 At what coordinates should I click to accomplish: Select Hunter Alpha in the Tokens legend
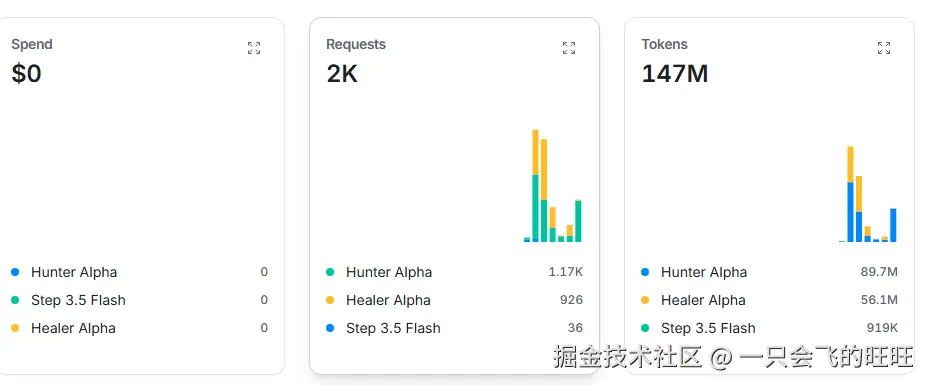(704, 273)
